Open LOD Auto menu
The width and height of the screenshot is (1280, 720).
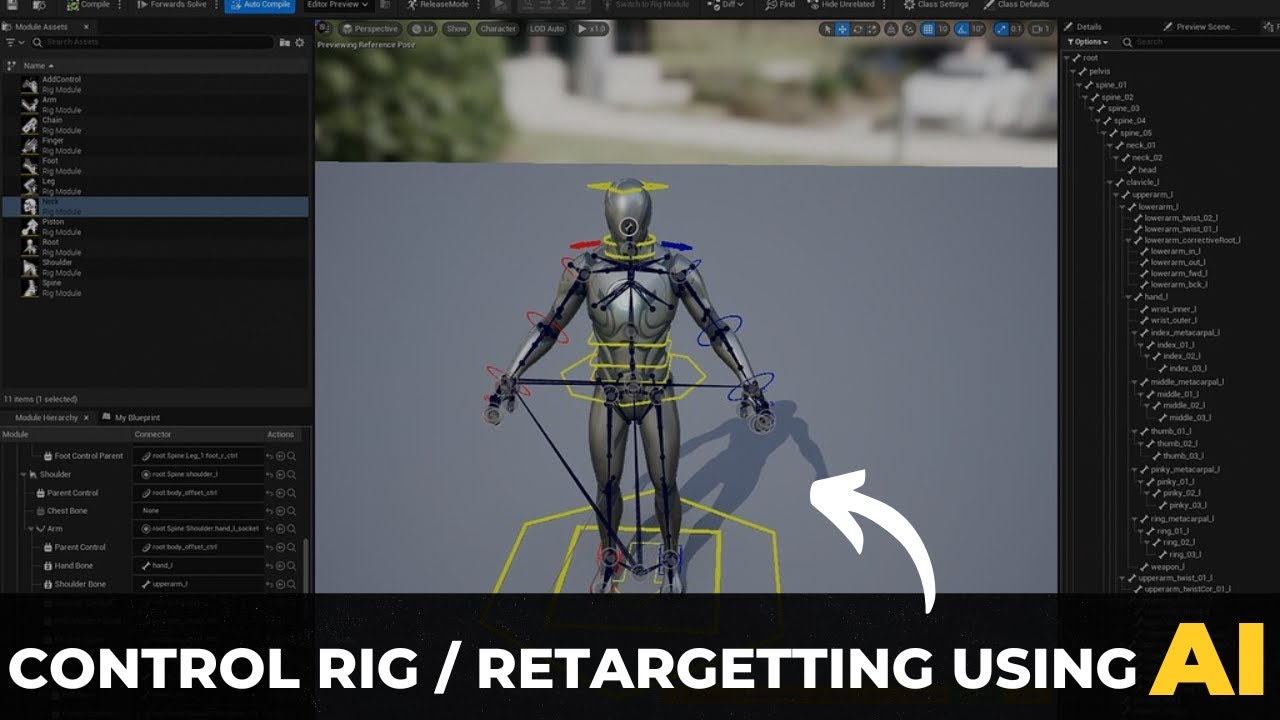547,29
